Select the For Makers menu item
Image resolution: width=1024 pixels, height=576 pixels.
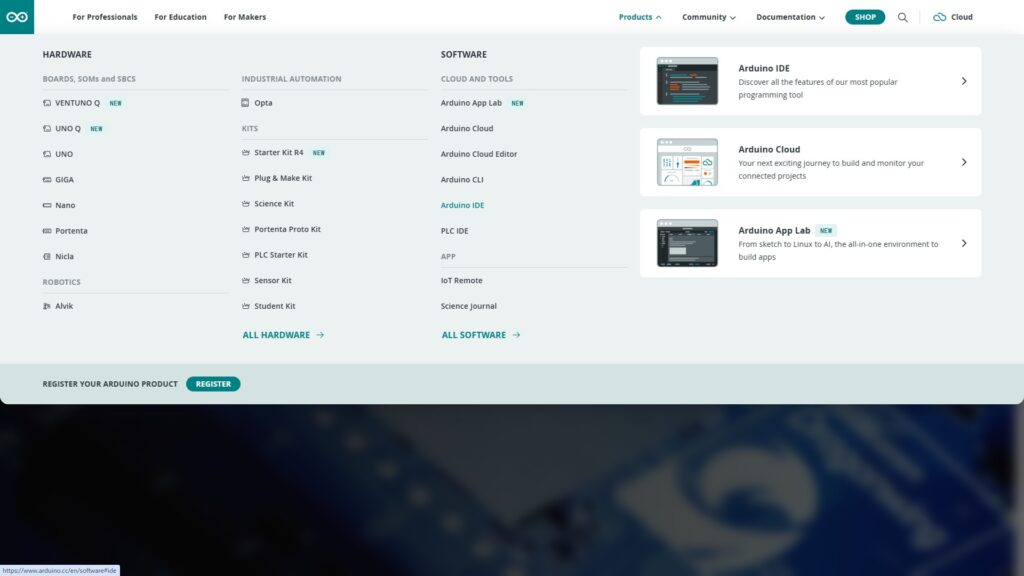click(245, 17)
